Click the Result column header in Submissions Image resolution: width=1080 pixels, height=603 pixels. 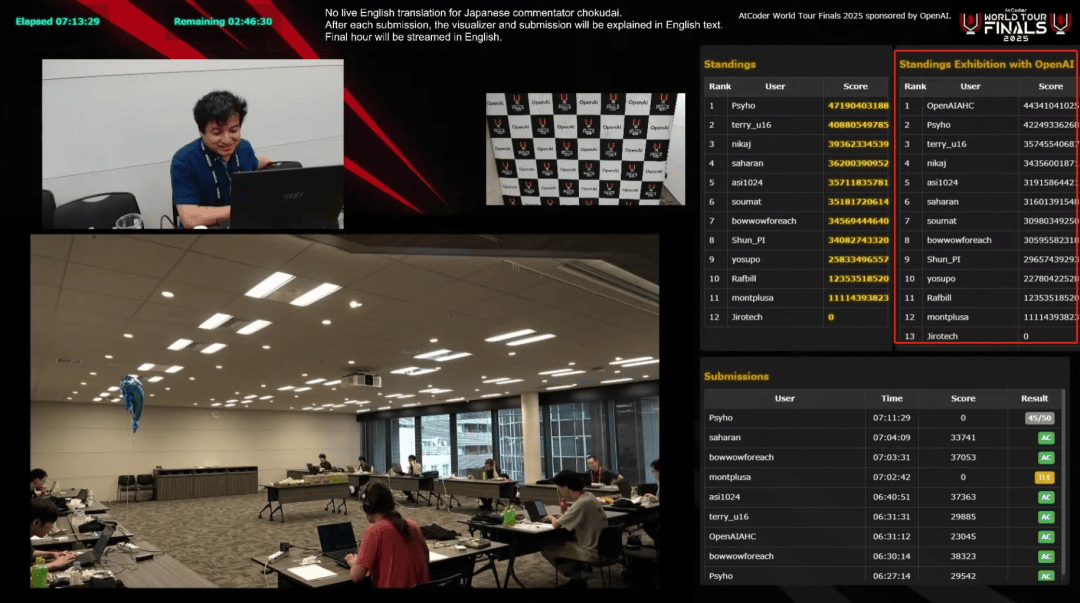click(1034, 398)
